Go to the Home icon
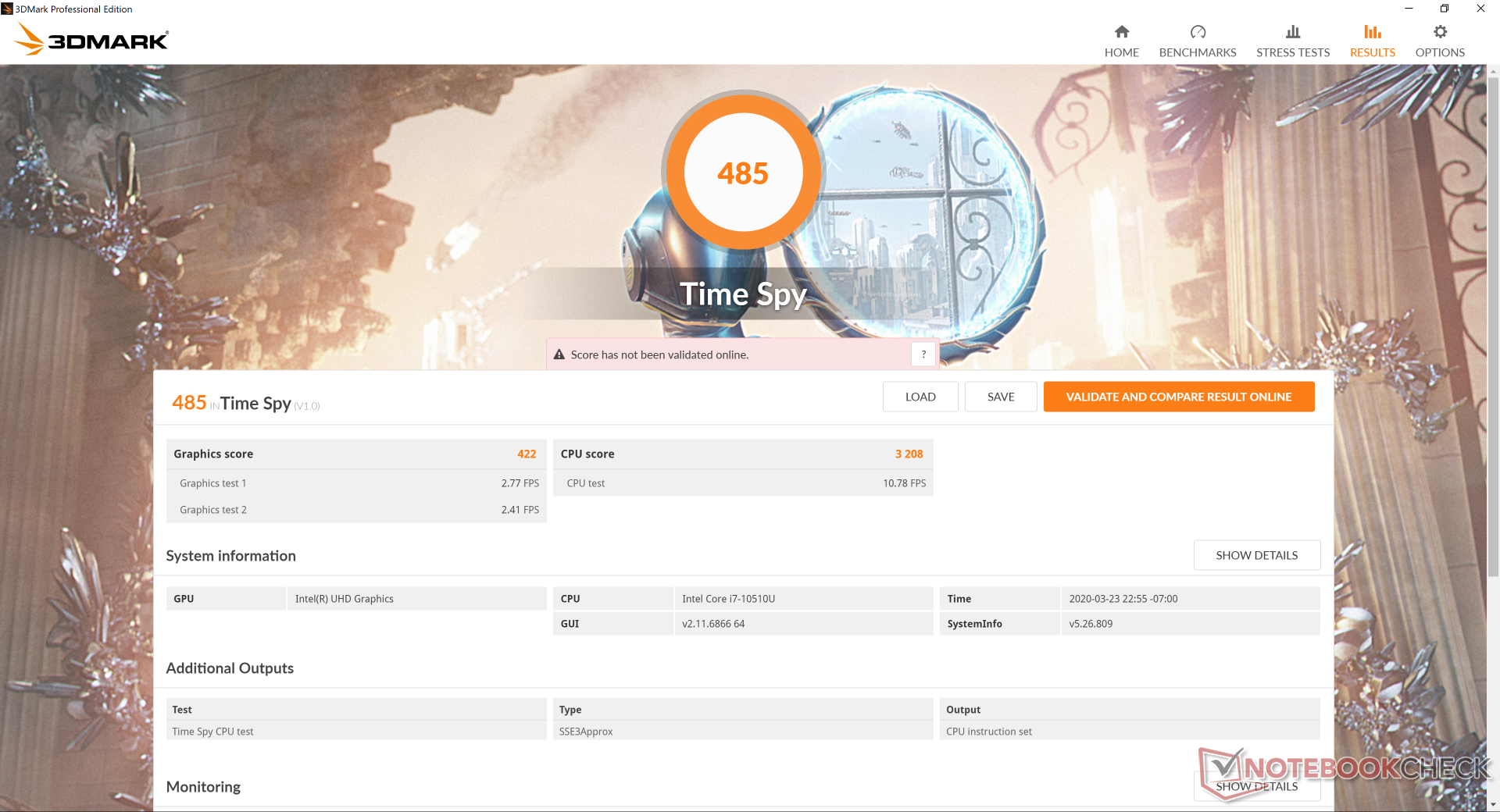Screen dimensions: 1500x812 coord(1121,32)
